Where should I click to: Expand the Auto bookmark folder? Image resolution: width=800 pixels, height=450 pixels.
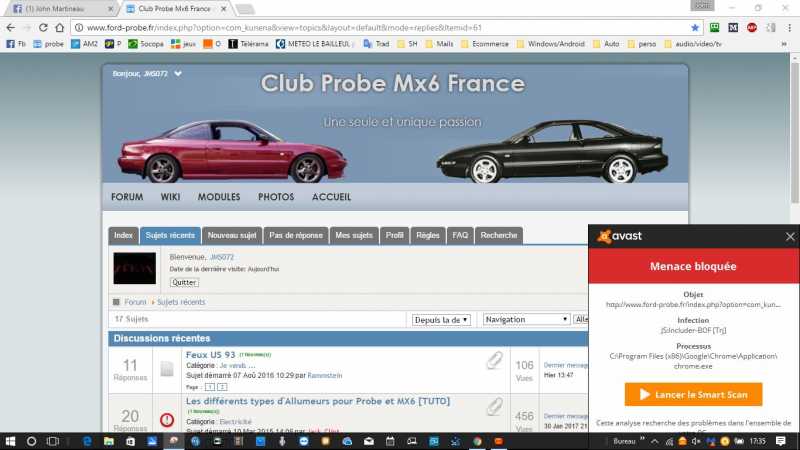coord(606,44)
